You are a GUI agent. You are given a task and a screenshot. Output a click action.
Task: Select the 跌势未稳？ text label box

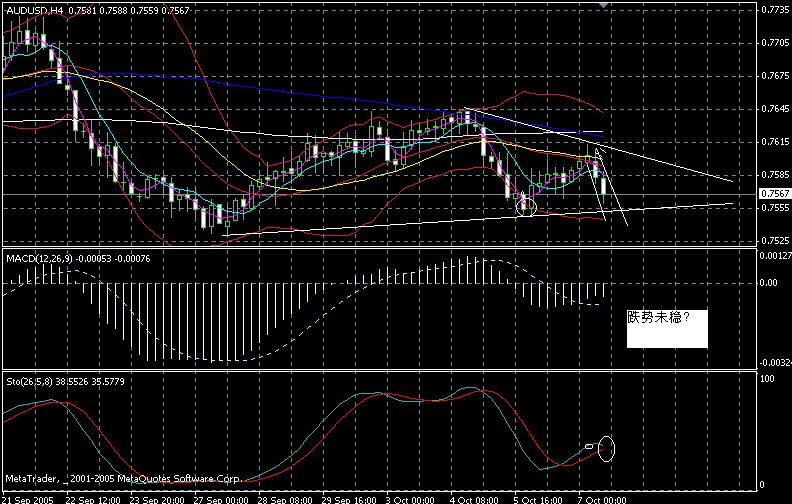click(x=667, y=329)
